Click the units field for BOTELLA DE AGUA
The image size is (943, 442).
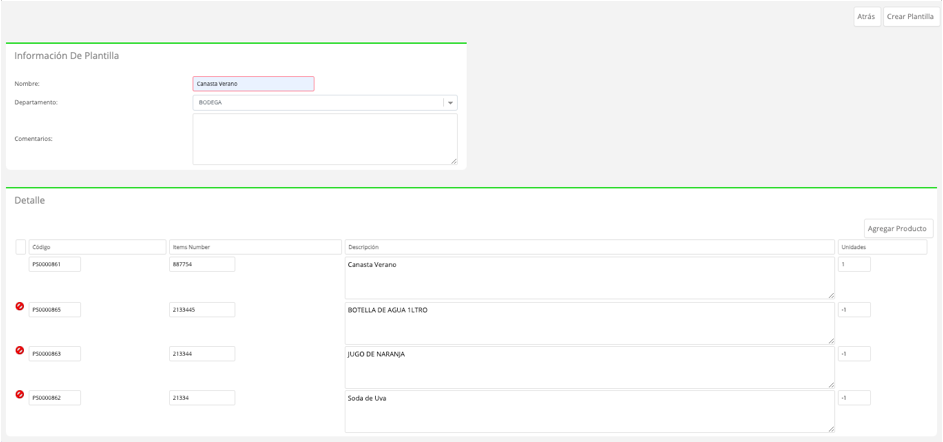[854, 310]
